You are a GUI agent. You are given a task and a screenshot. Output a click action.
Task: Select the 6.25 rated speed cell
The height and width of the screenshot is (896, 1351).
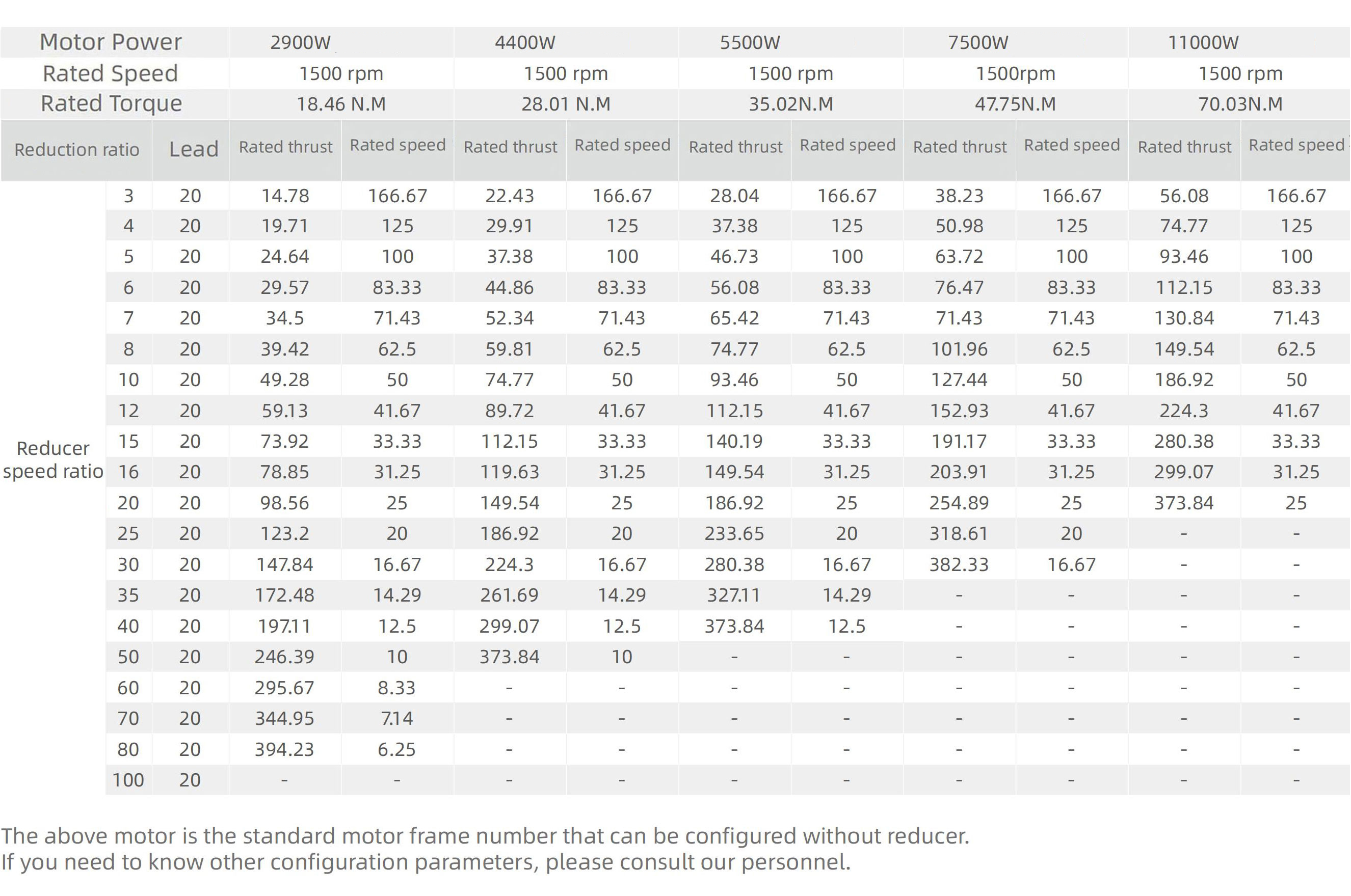[x=397, y=749]
